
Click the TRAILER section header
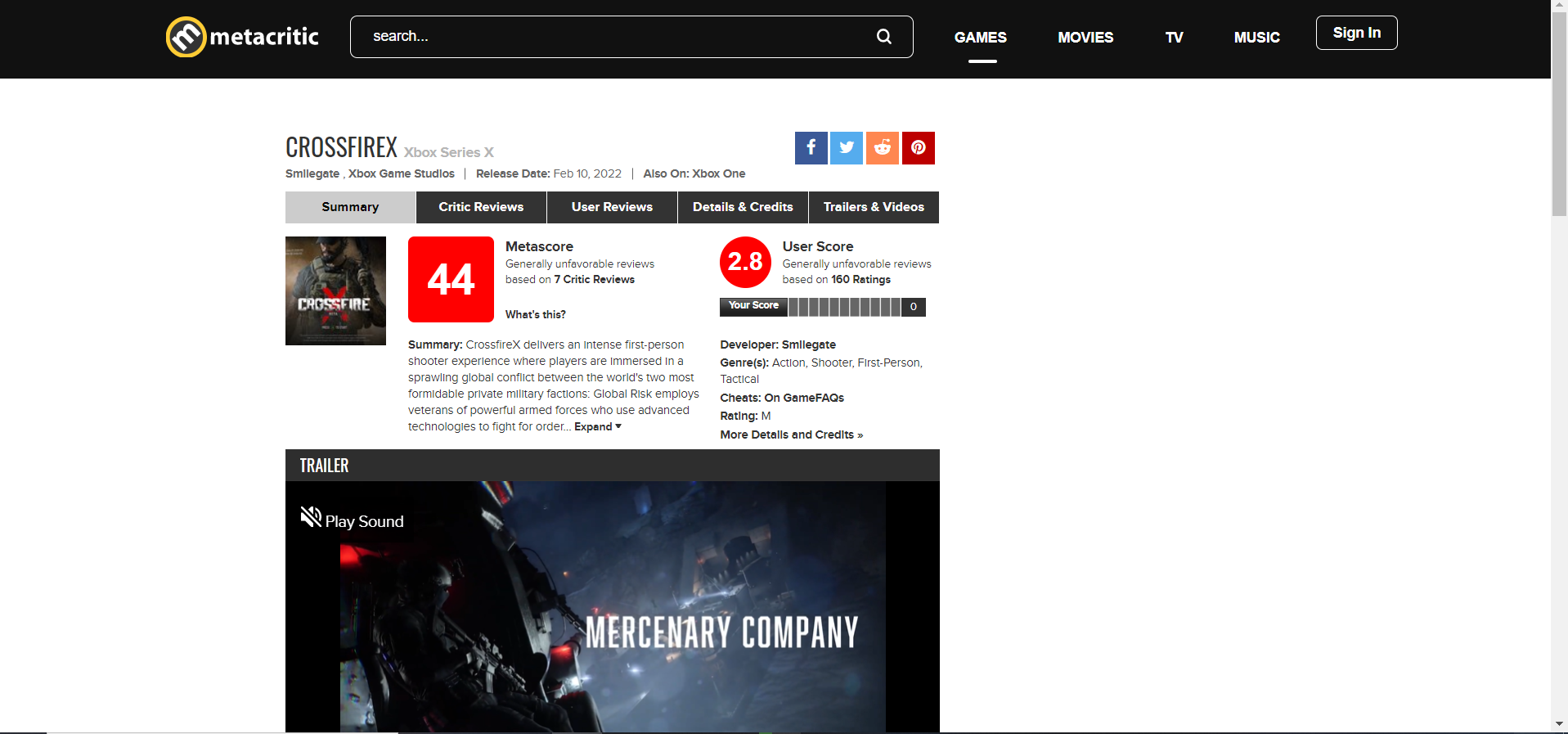click(x=613, y=466)
